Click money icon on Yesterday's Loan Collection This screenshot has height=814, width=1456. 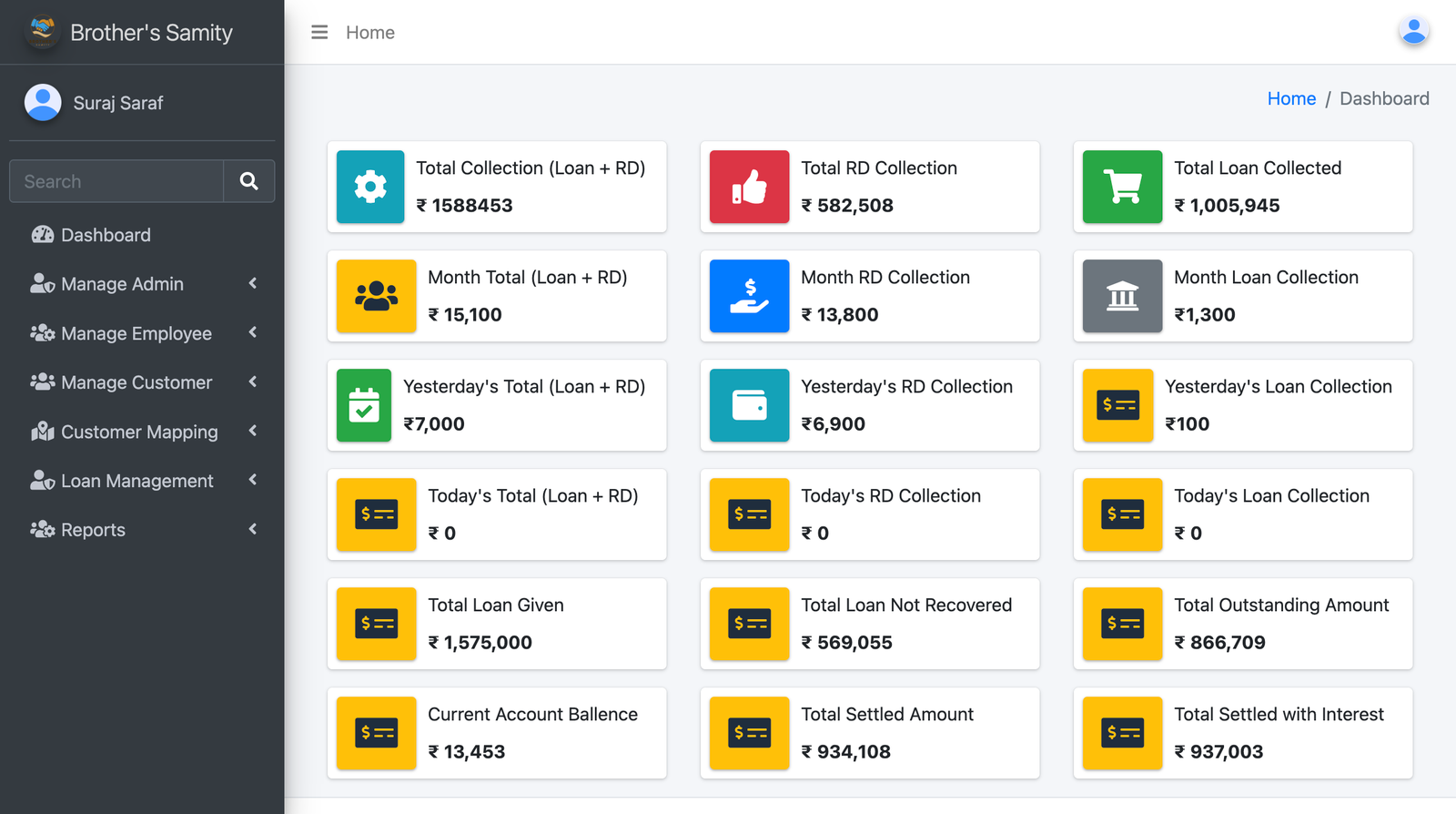click(x=1118, y=405)
